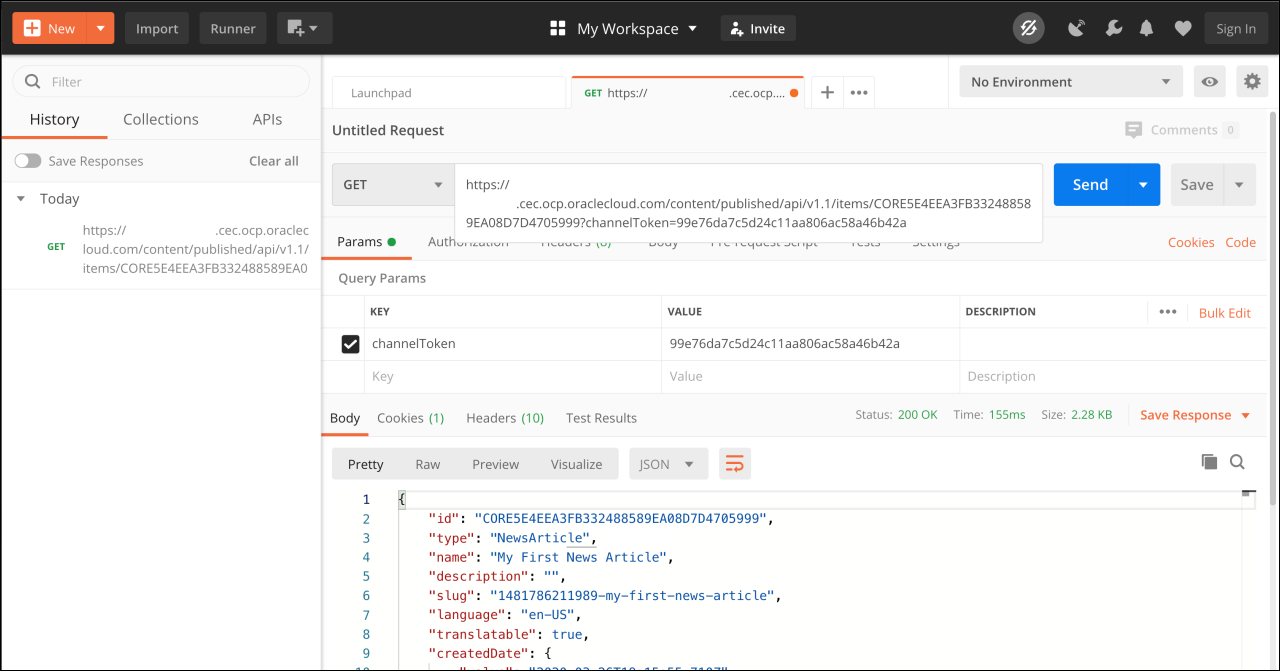Collapse the Today history group

coord(21,199)
